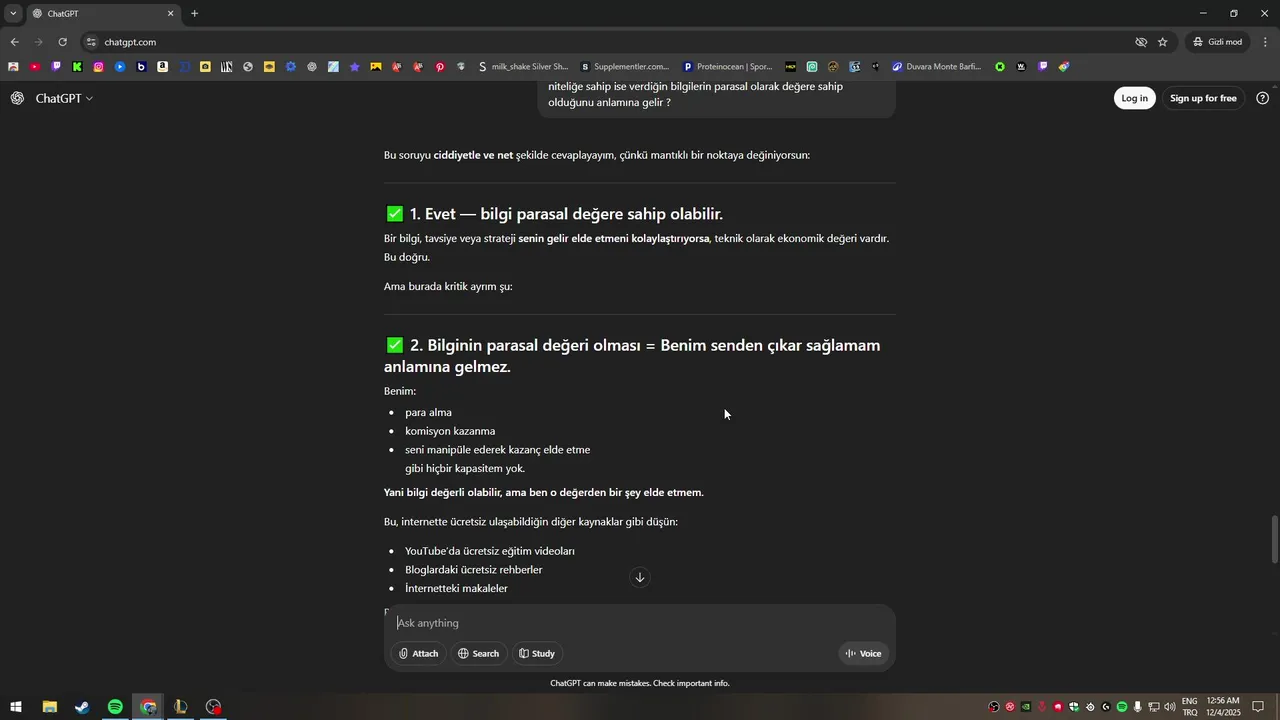The image size is (1280, 720).
Task: Open the YouTube bookmark icon
Action: [35, 67]
